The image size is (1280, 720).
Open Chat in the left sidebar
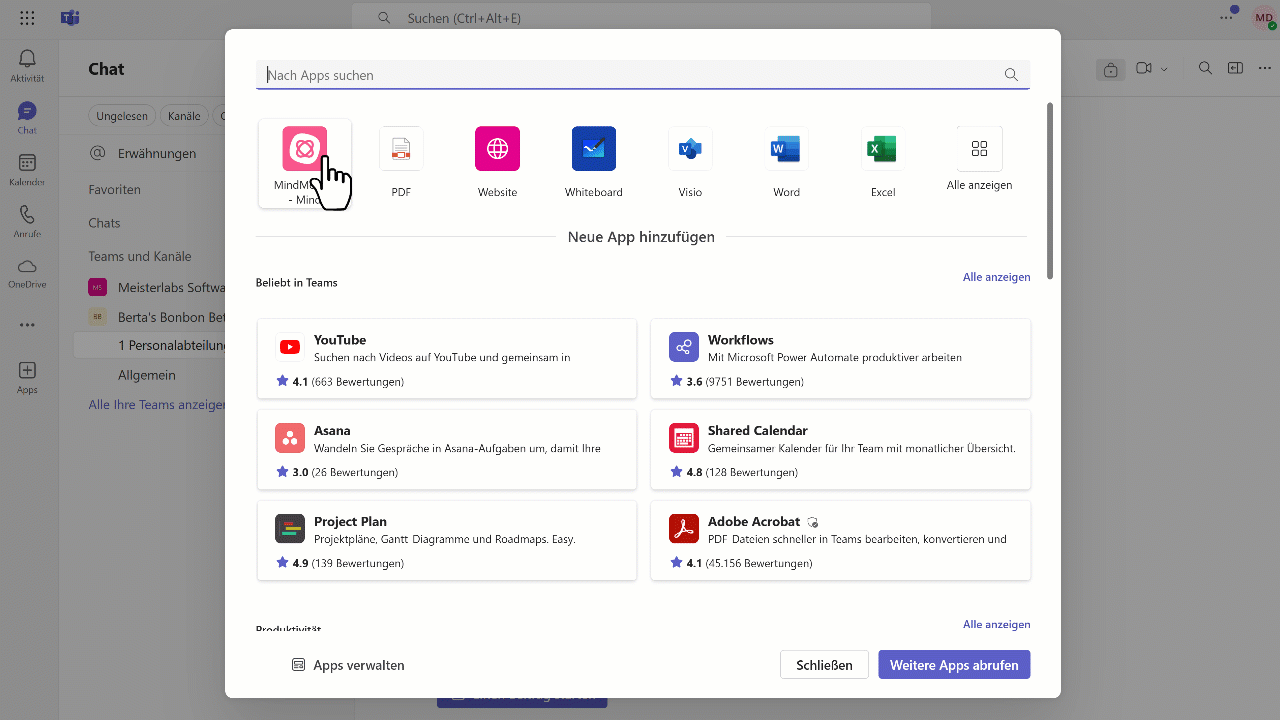point(27,118)
